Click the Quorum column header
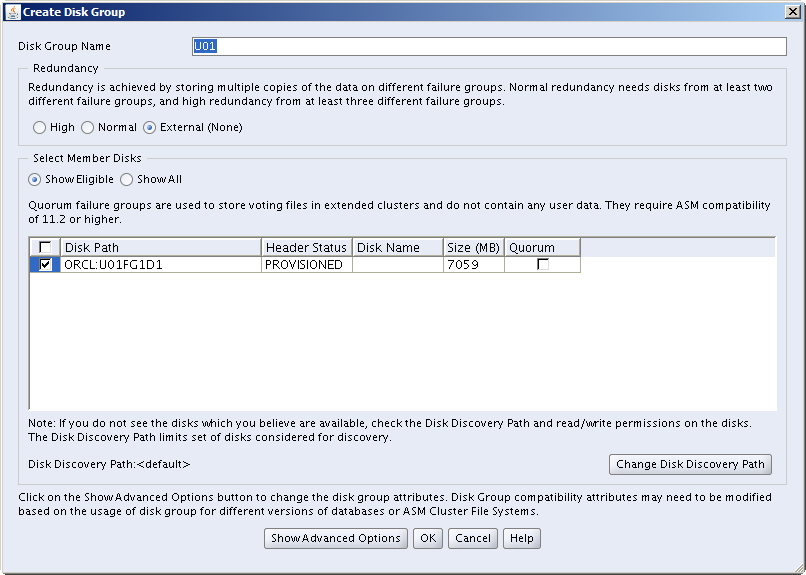The height and width of the screenshot is (575, 806). 542,248
